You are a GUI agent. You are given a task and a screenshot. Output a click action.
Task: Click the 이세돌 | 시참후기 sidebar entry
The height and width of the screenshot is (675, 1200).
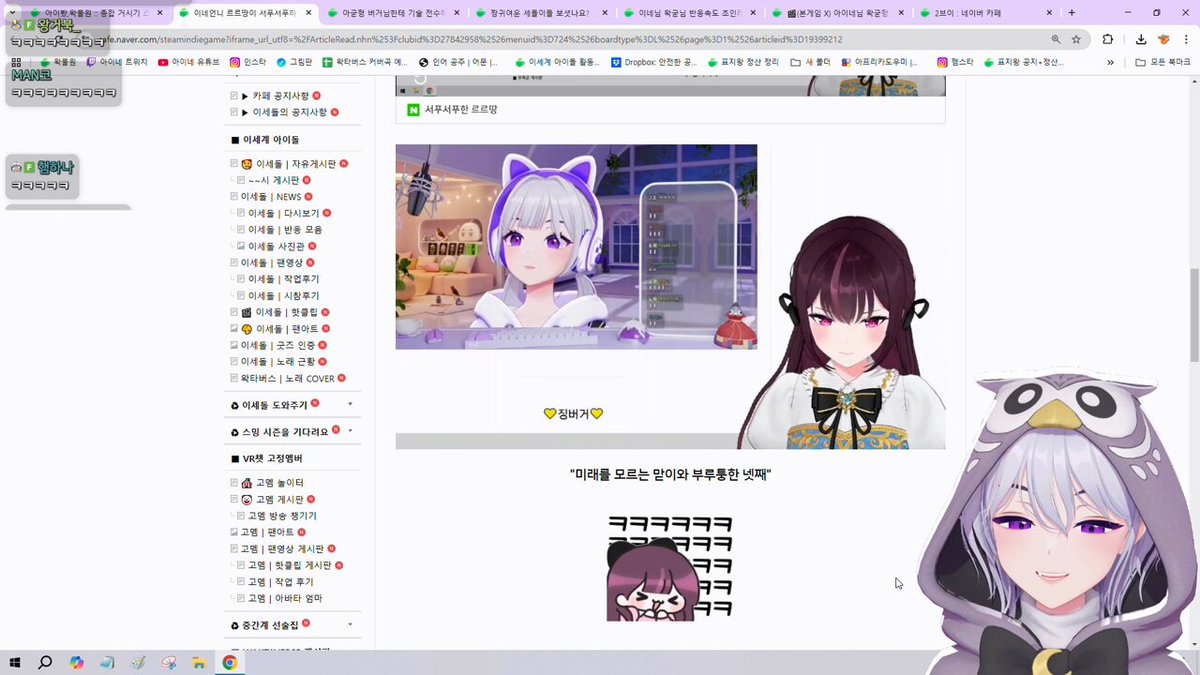[283, 296]
